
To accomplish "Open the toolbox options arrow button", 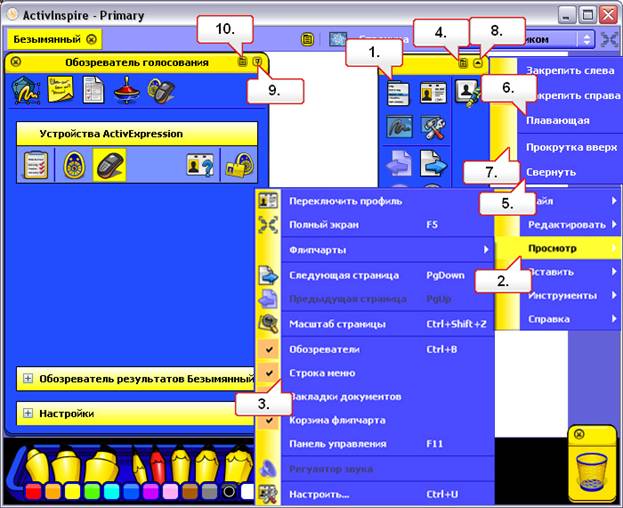I will tap(478, 62).
